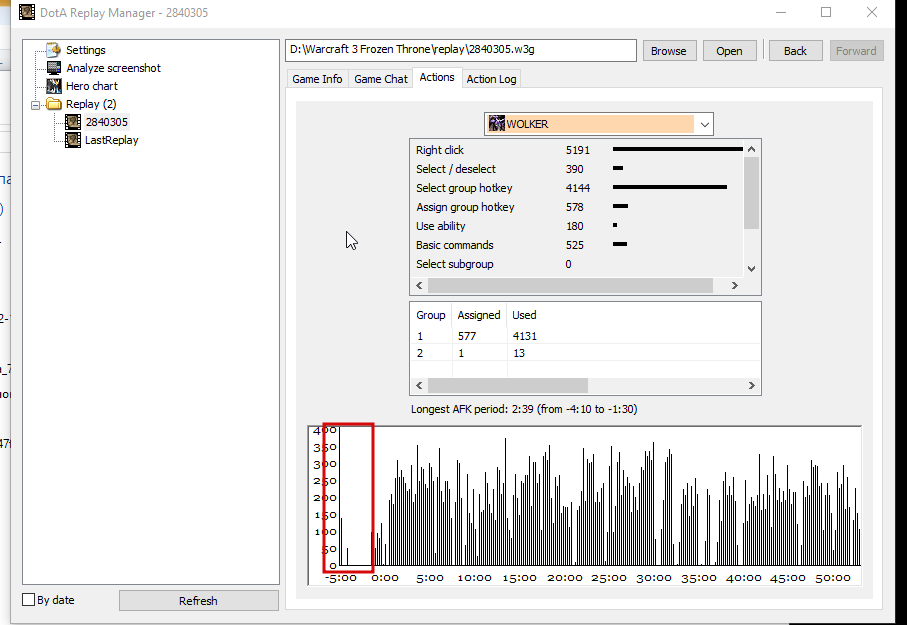Switch to the Game Info tab
This screenshot has width=907, height=625.
317,79
